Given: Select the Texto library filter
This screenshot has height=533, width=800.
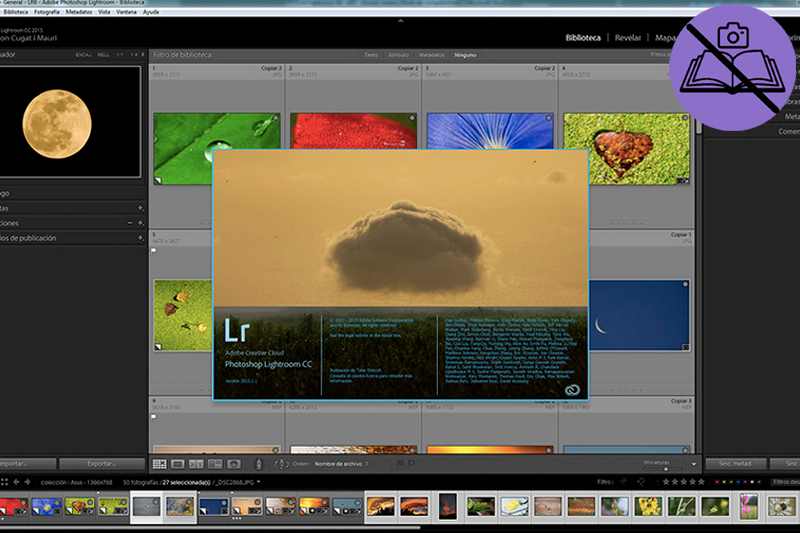Looking at the screenshot, I should [x=371, y=55].
